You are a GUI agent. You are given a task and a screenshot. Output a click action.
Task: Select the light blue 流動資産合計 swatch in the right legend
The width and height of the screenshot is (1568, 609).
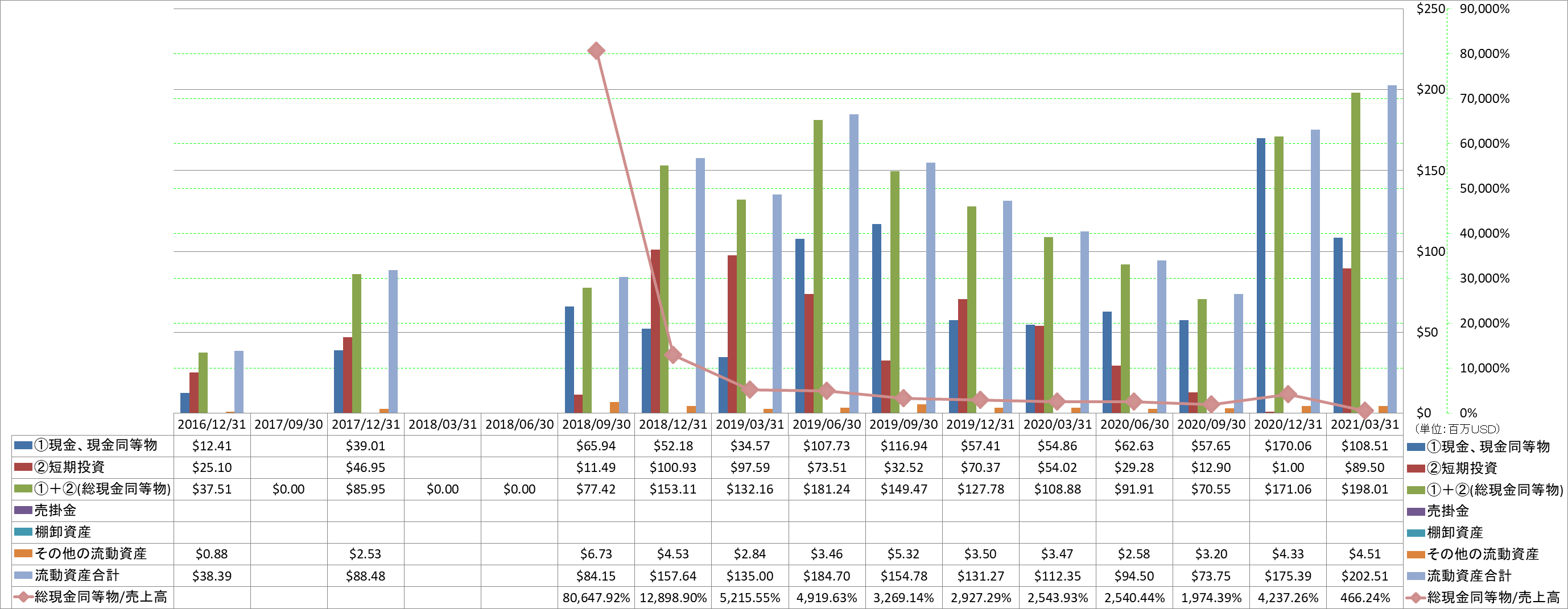[x=1416, y=576]
